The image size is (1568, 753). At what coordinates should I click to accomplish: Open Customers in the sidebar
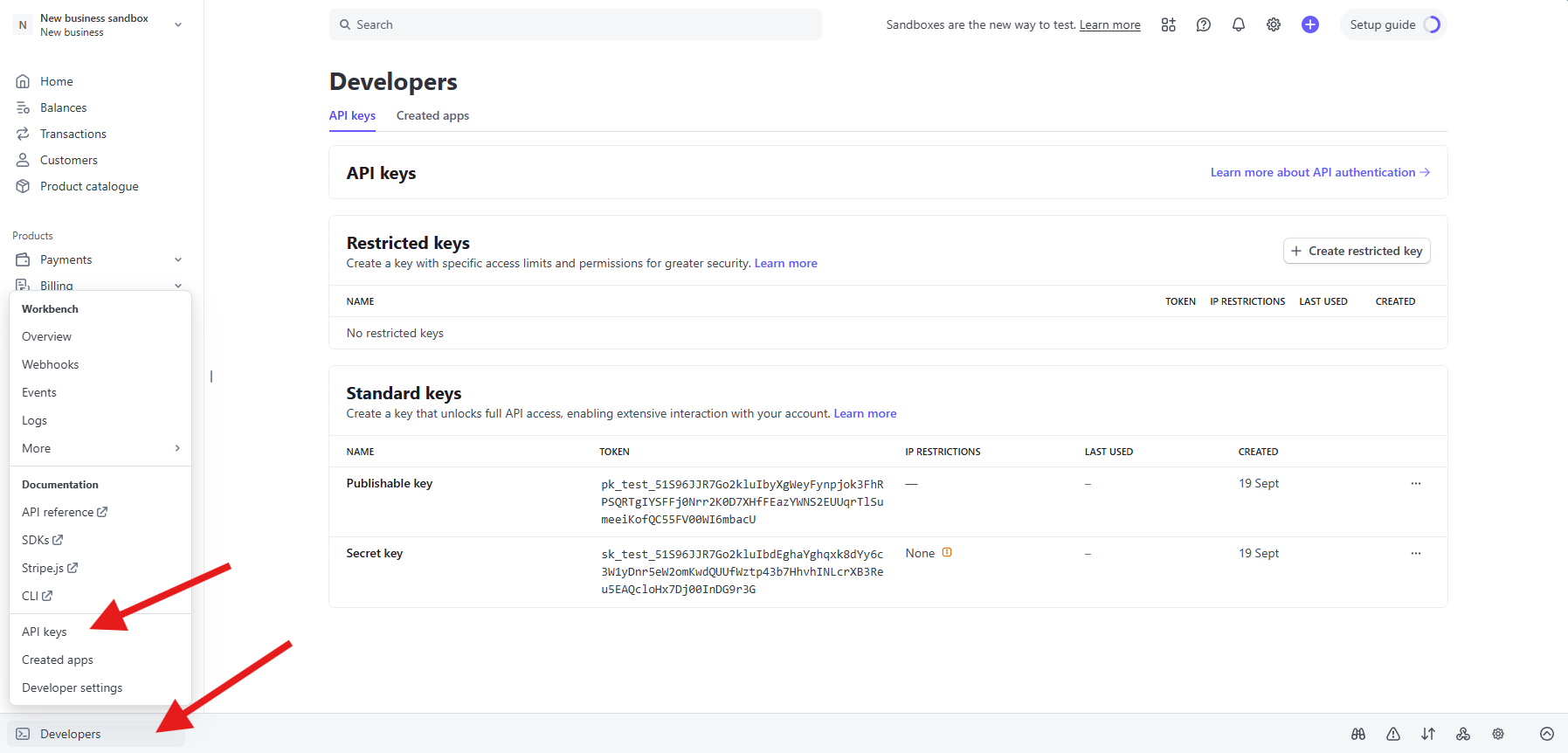pyautogui.click(x=69, y=160)
